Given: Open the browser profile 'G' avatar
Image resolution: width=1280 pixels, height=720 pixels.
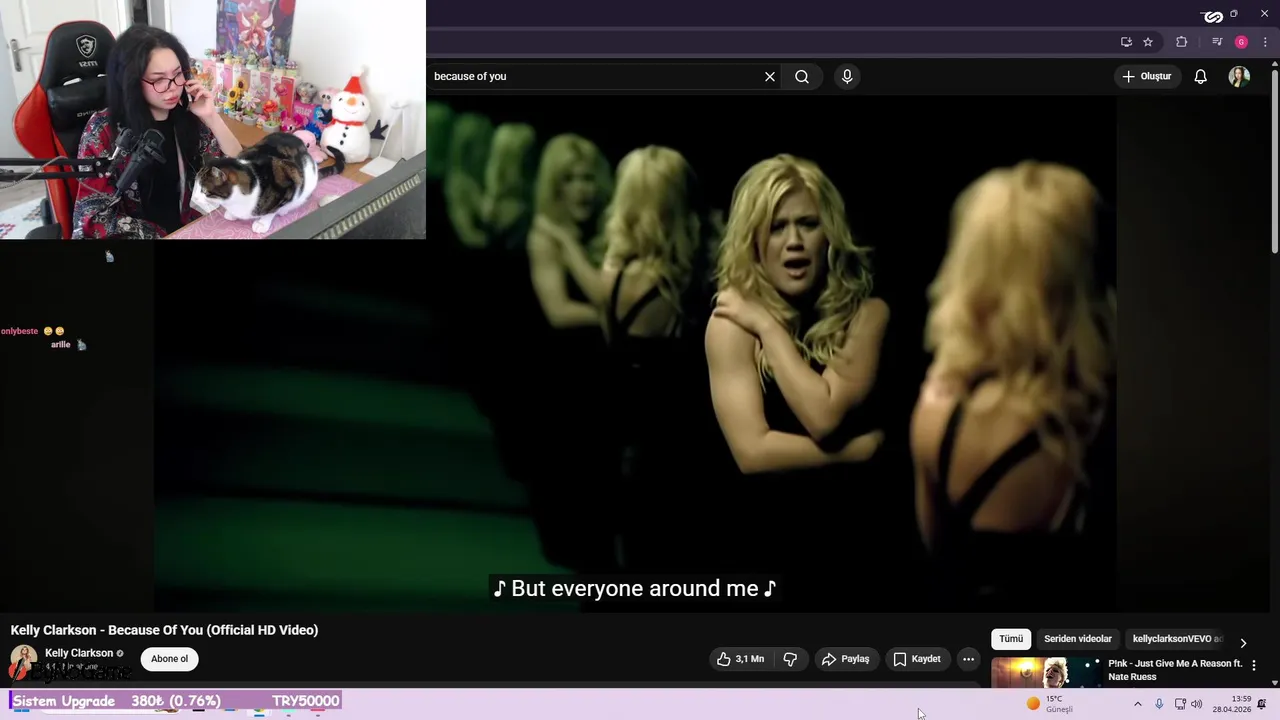Looking at the screenshot, I should [1241, 42].
